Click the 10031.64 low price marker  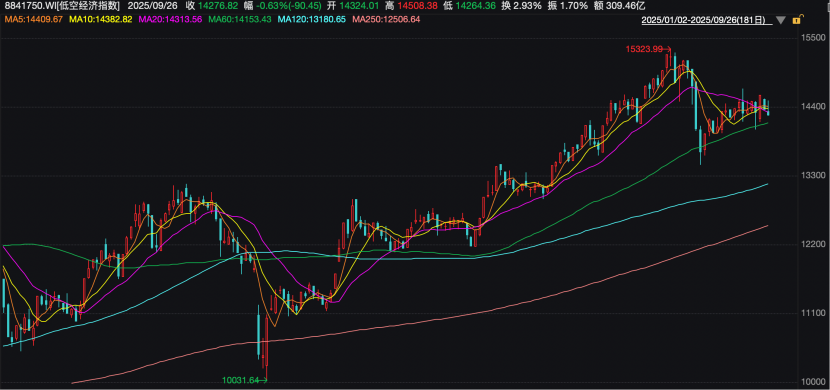pyautogui.click(x=242, y=379)
